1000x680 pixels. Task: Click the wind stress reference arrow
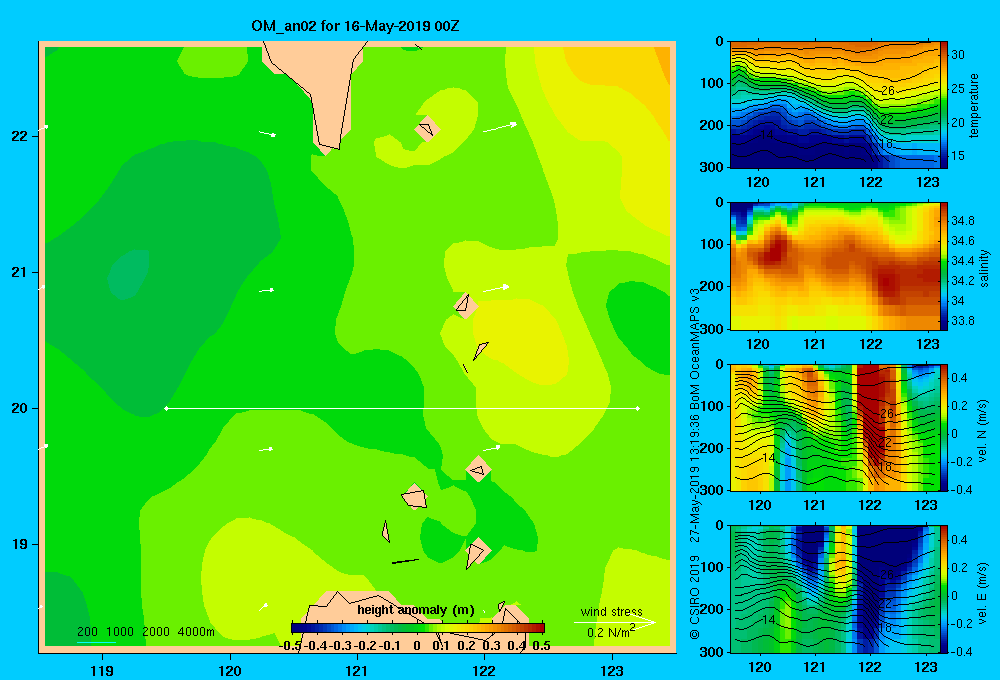point(615,622)
